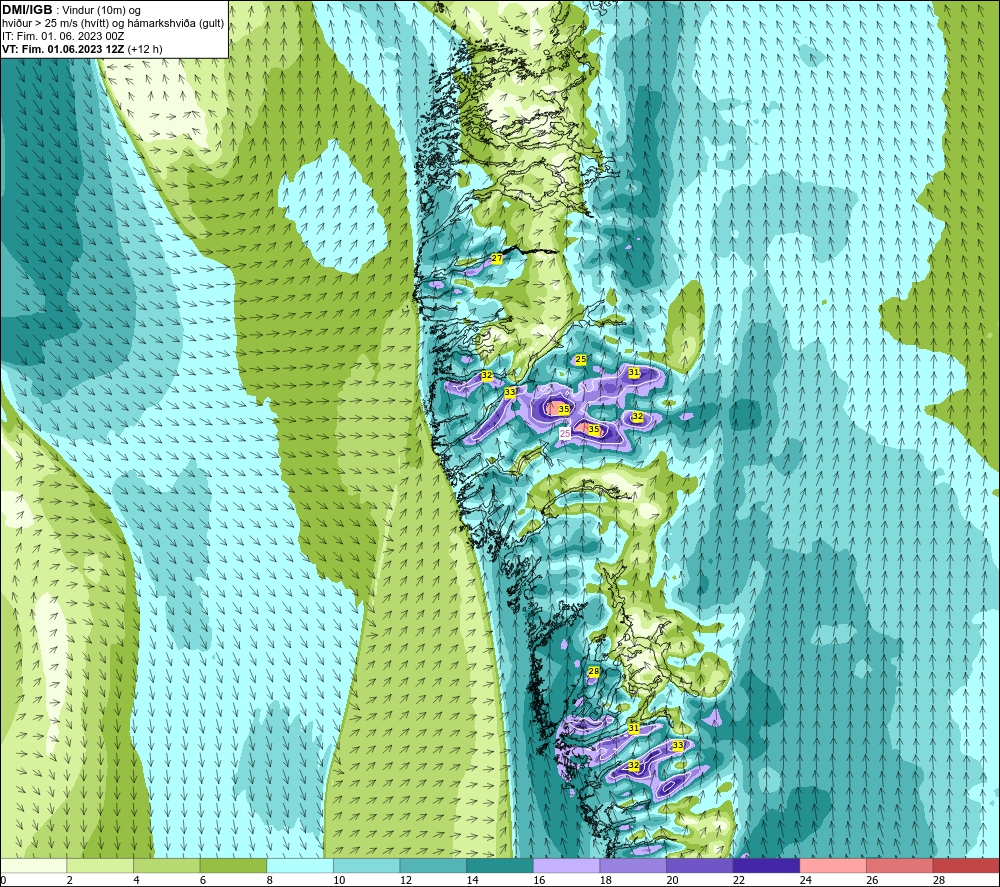
Task: Click the legend scale number '10'
Action: click(x=339, y=880)
